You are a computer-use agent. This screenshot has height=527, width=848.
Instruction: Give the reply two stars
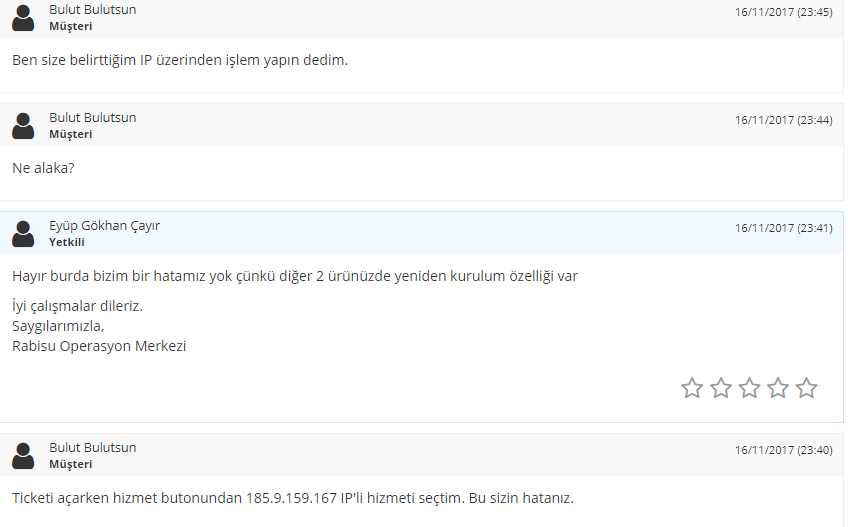(720, 388)
